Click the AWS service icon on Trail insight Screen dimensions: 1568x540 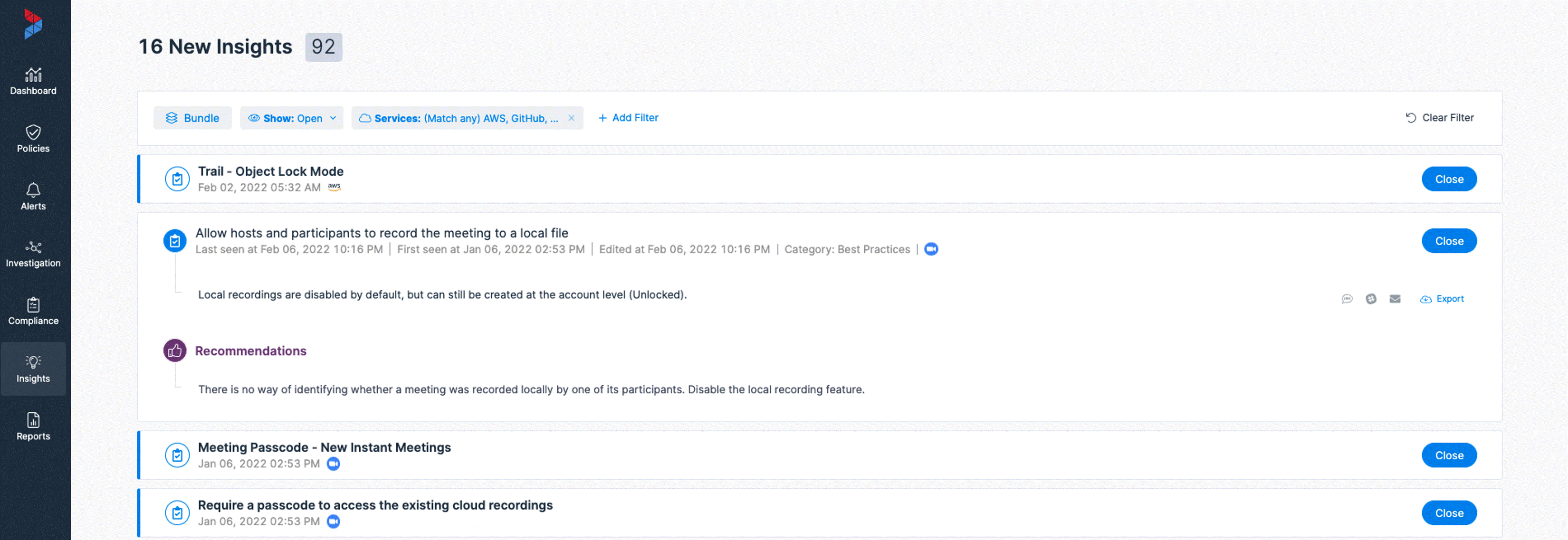point(334,187)
